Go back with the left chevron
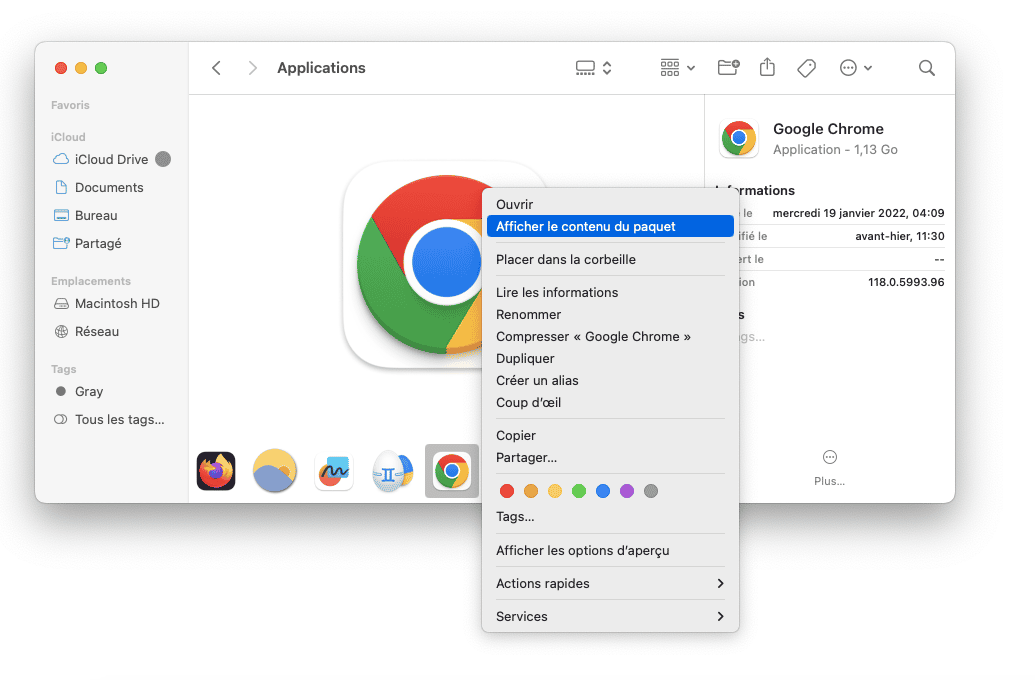 (216, 68)
